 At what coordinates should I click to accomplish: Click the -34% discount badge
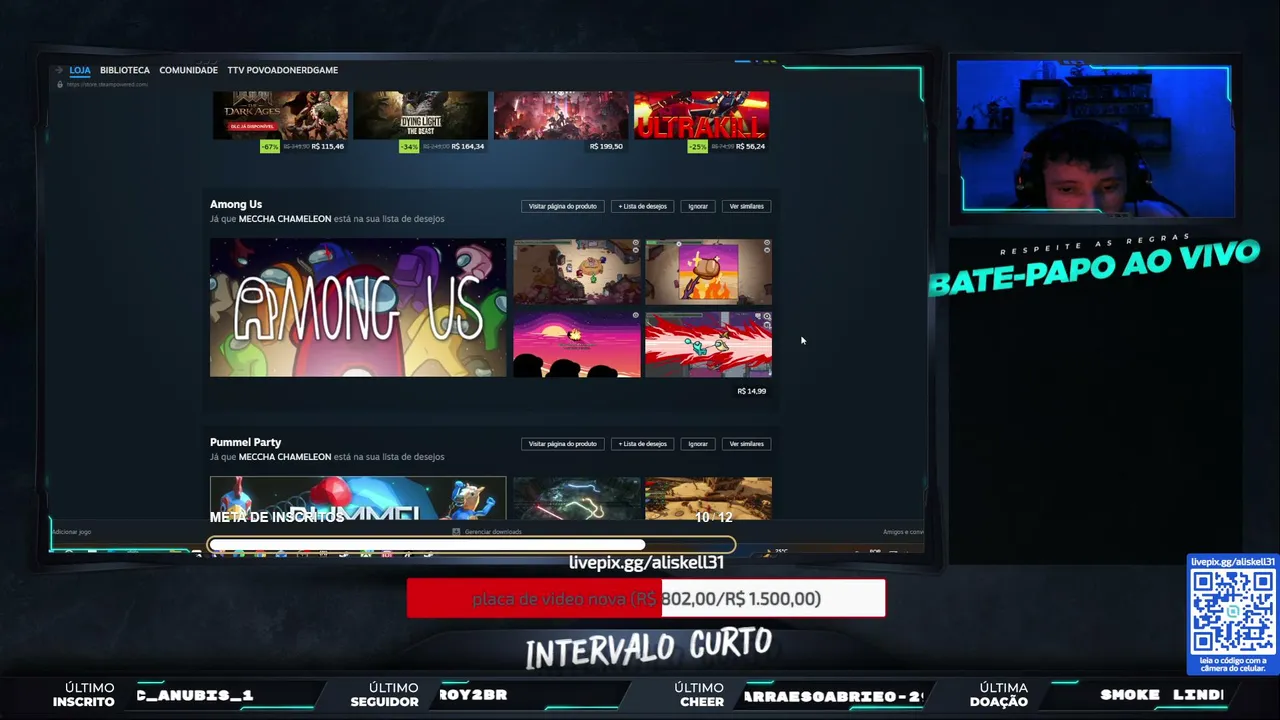click(409, 146)
